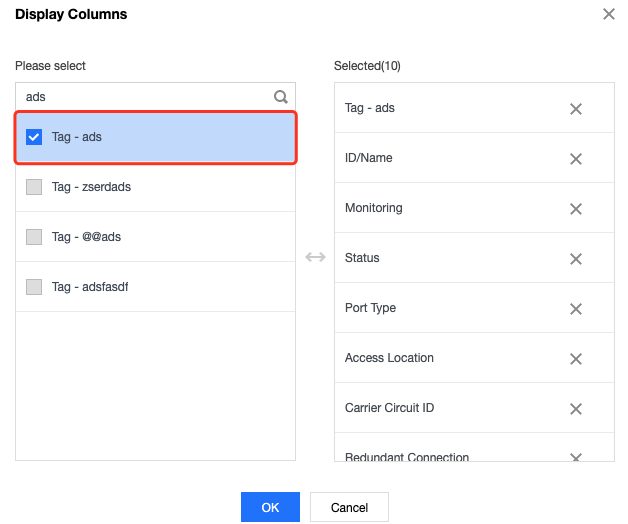The image size is (628, 524).
Task: Remove Carrier Circuit ID column
Action: point(576,409)
